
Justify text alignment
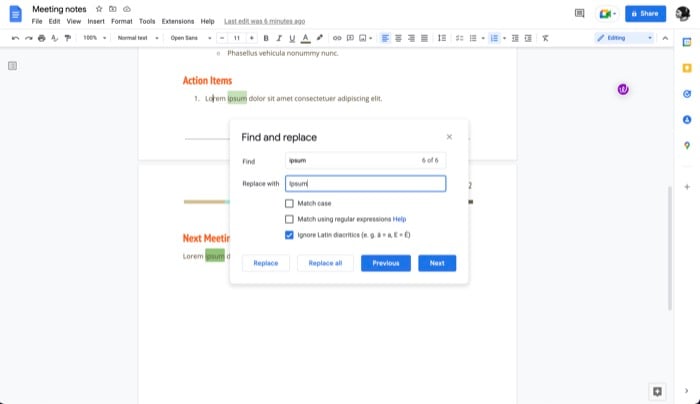click(425, 38)
